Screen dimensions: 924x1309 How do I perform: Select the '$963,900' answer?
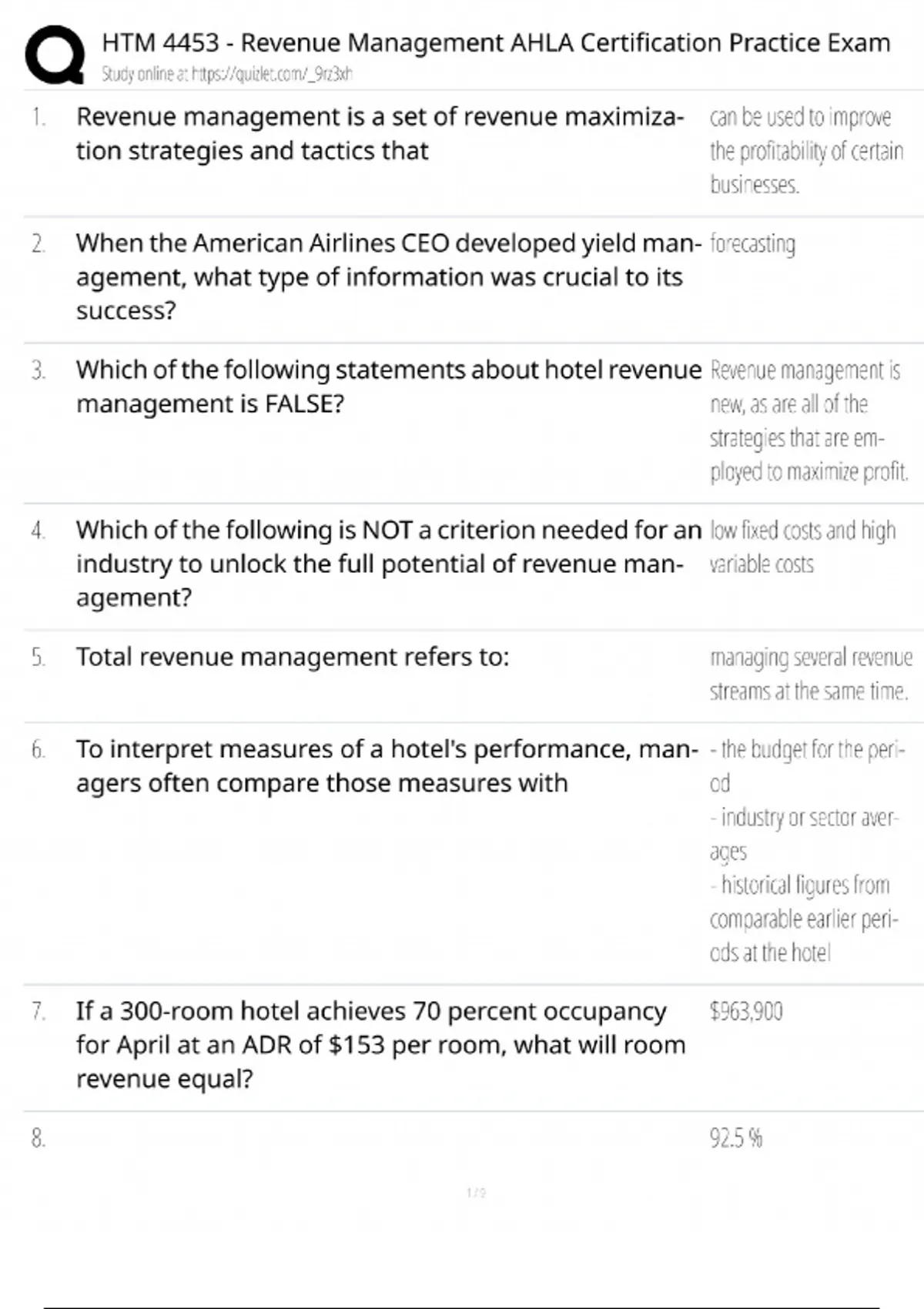pos(745,1011)
